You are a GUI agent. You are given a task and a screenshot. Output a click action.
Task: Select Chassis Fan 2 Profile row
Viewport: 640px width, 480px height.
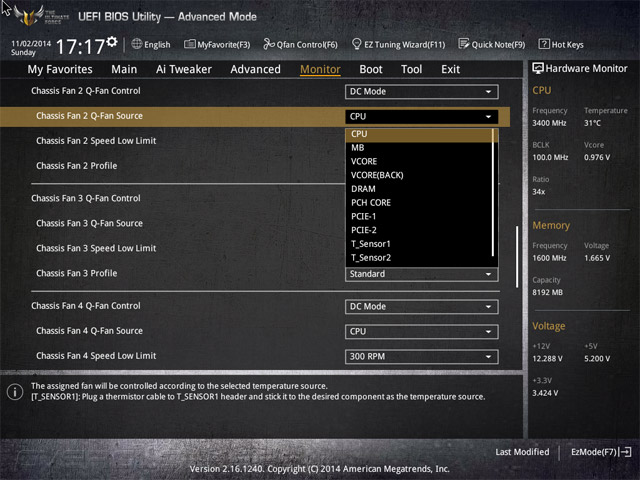255,166
